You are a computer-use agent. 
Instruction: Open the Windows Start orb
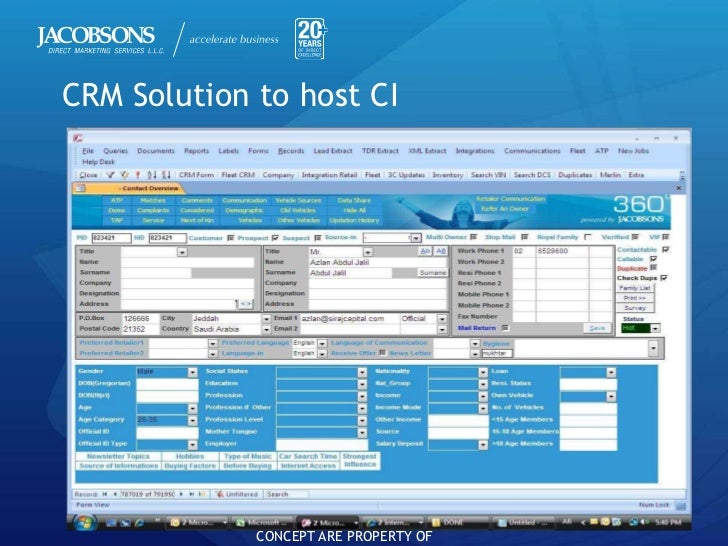[85, 522]
